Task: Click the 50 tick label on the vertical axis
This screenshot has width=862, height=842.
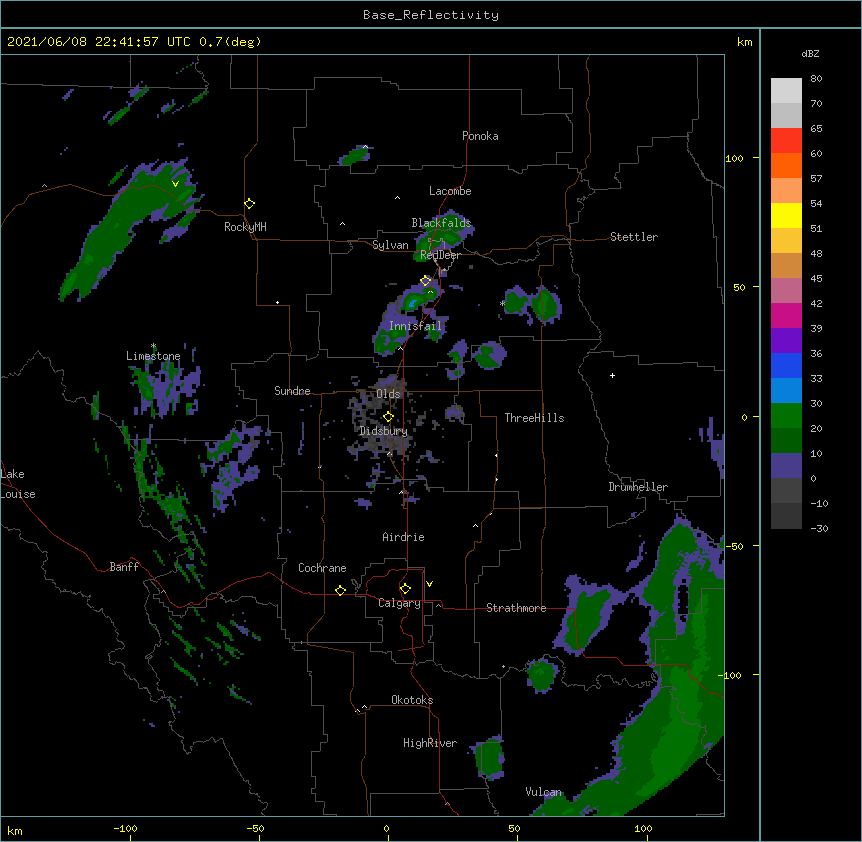Action: coord(739,287)
